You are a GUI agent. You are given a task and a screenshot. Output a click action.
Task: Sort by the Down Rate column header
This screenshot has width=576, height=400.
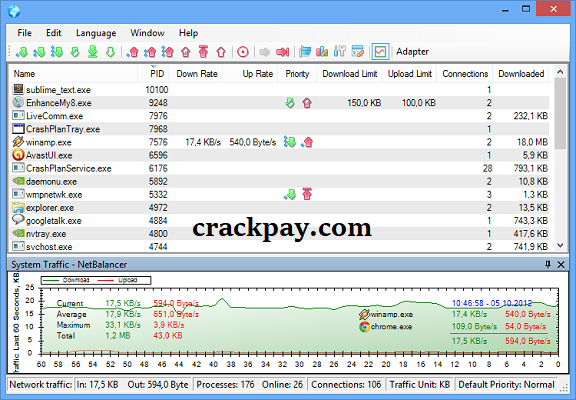(x=196, y=74)
